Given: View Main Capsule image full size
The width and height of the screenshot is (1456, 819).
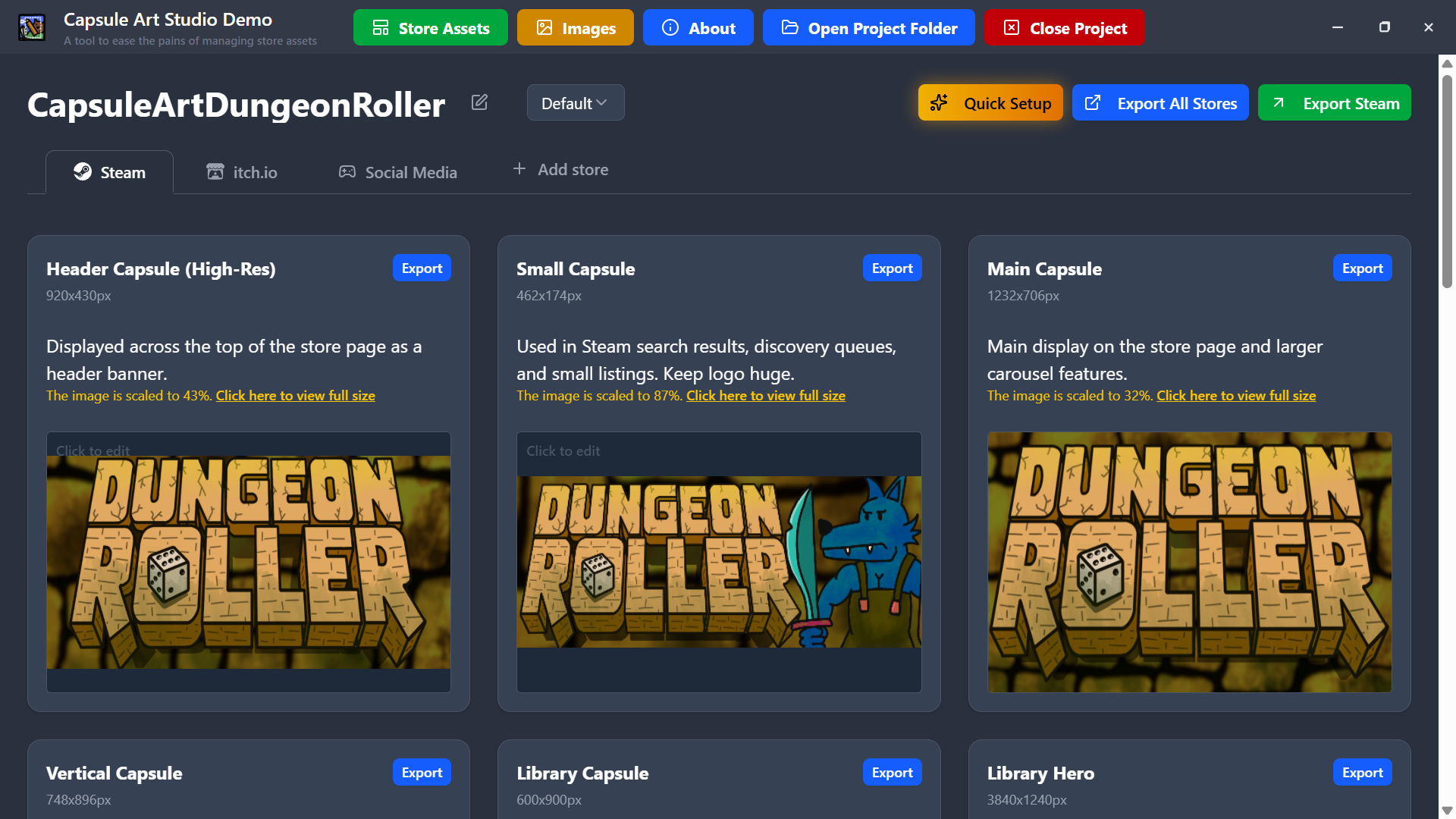Looking at the screenshot, I should point(1235,396).
